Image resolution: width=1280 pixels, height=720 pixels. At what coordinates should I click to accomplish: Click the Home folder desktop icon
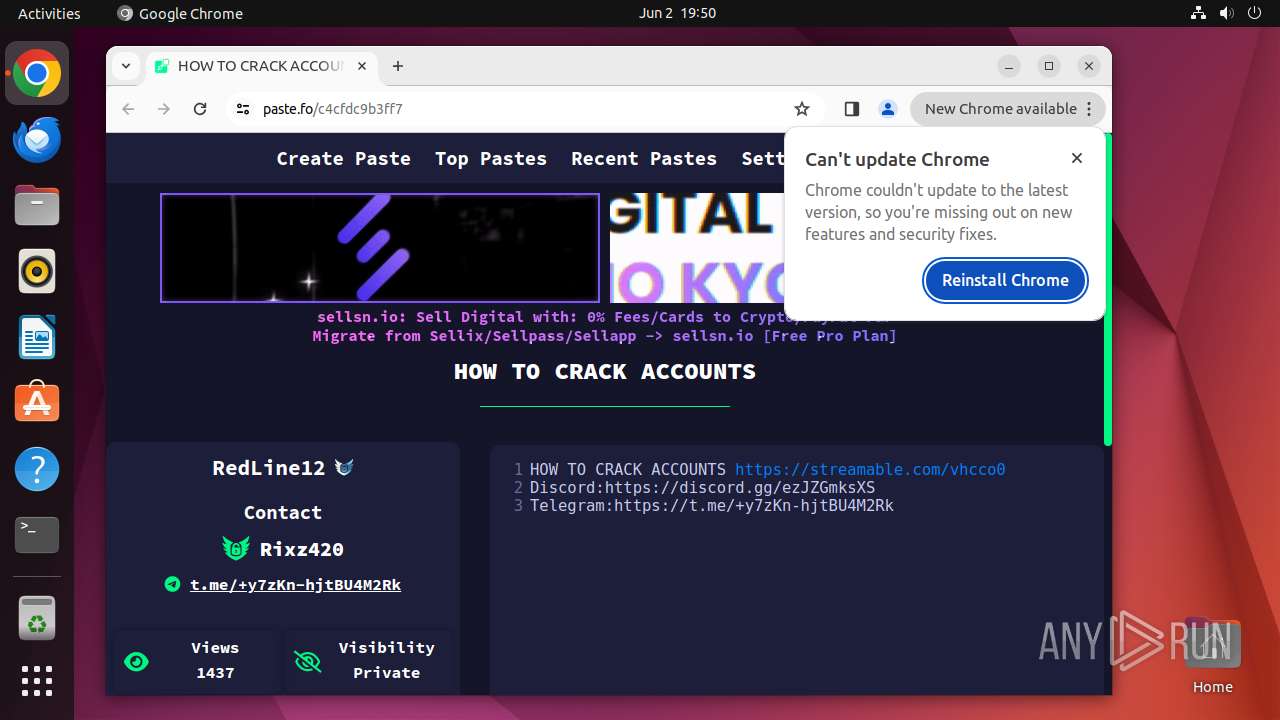tap(1212, 656)
